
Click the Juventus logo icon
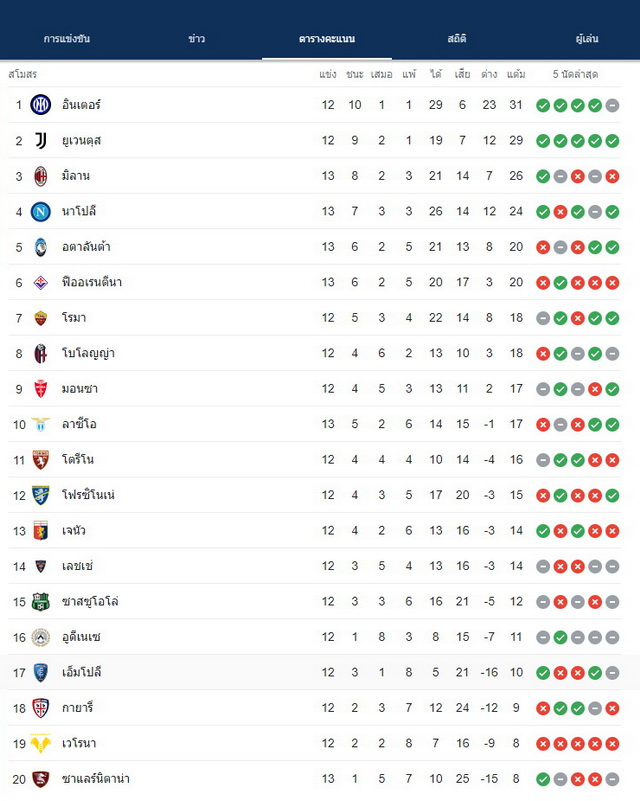tap(41, 140)
